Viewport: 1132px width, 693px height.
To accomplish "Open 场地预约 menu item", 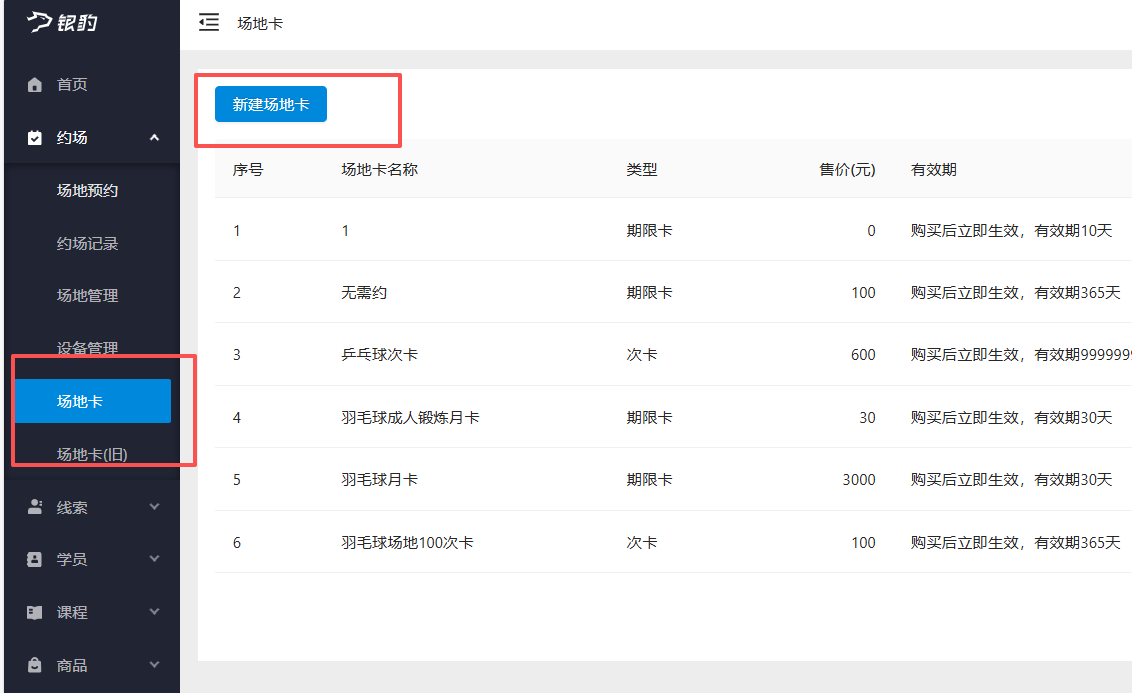I will coord(87,191).
